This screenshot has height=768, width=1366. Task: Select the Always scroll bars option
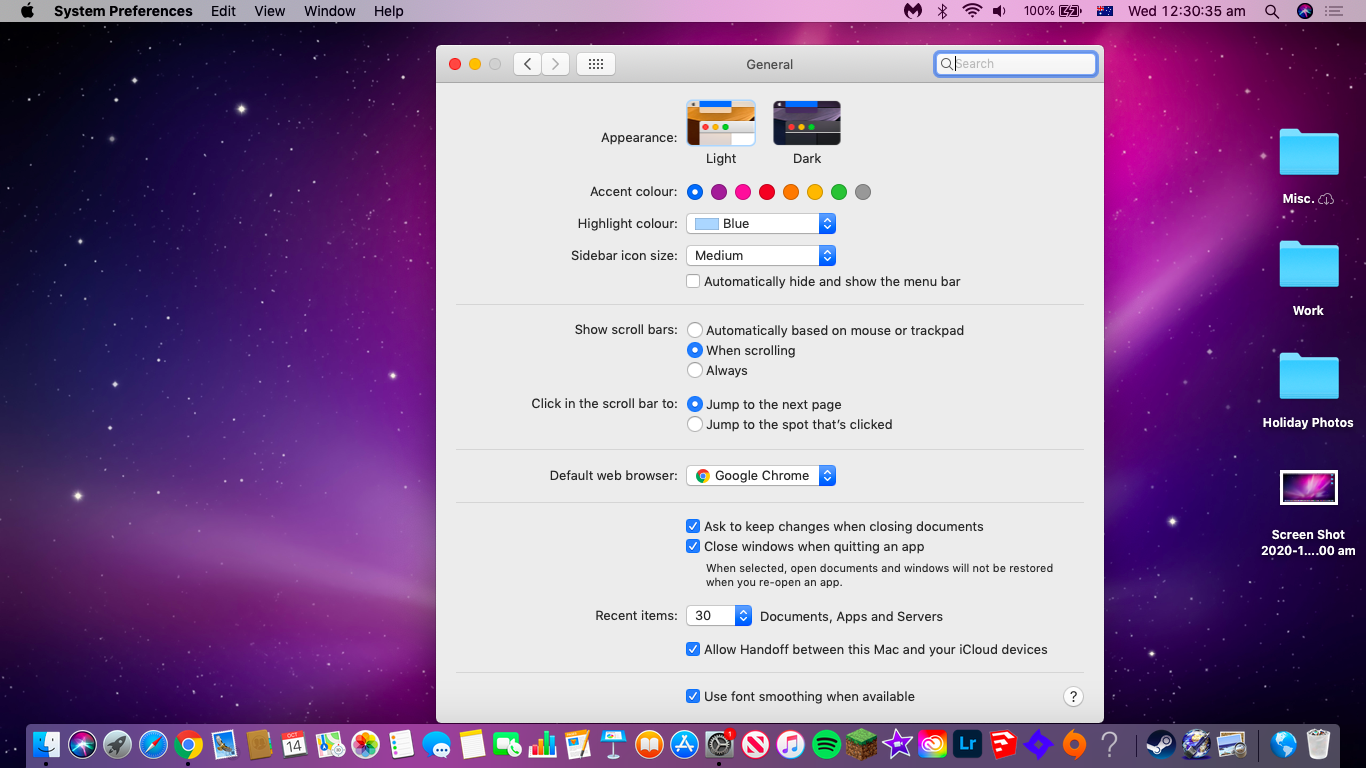pos(695,371)
